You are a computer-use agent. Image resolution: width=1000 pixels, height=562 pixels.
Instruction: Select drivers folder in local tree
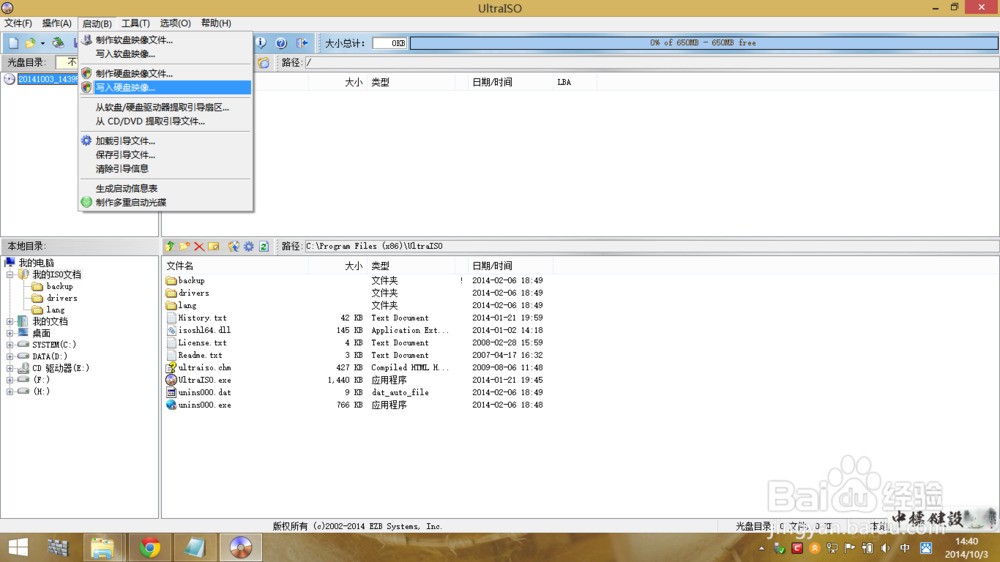click(61, 298)
